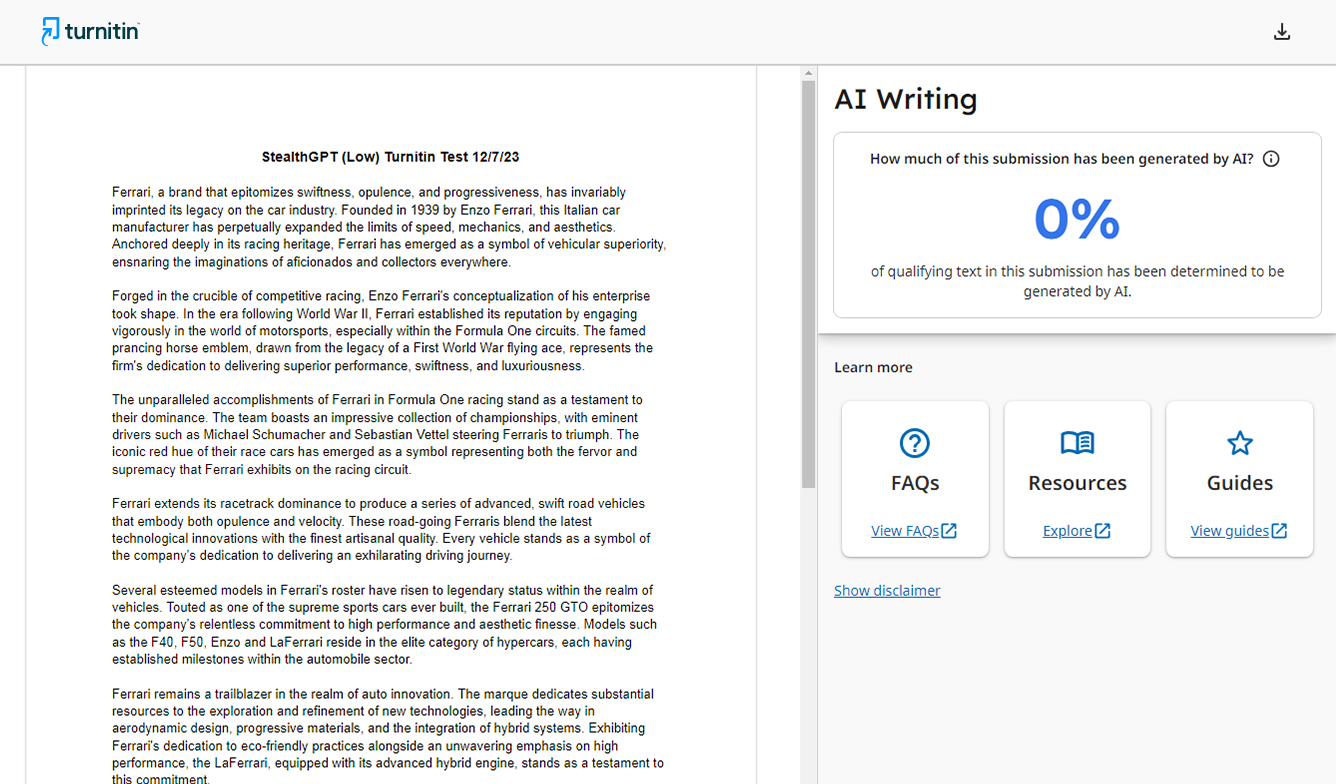This screenshot has height=784, width=1339.
Task: Click the scroll-up arrow above the document scrollbar
Action: click(x=808, y=73)
